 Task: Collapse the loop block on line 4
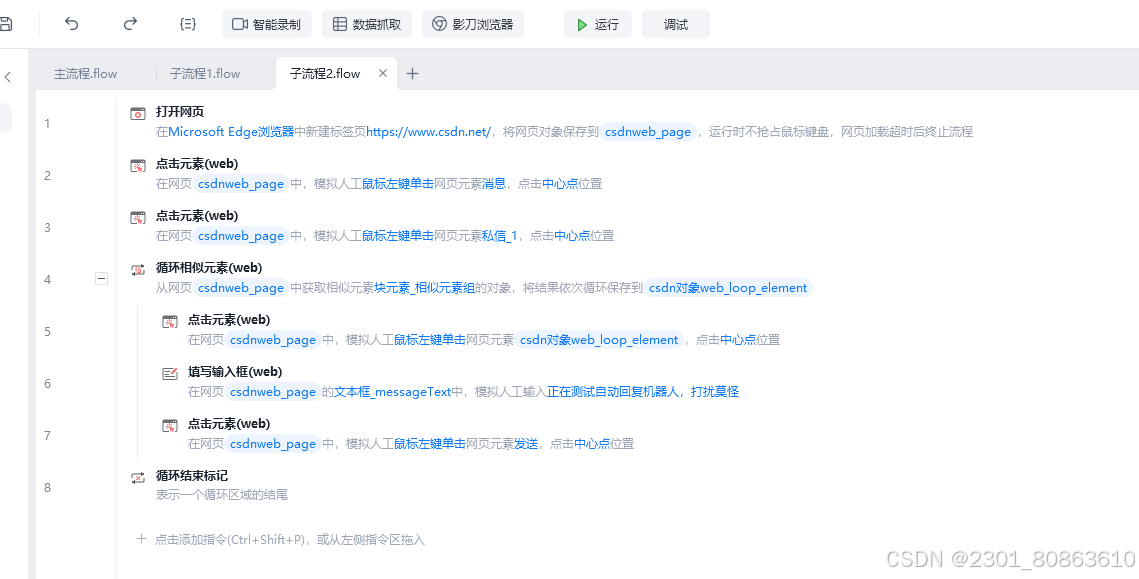coord(102,278)
